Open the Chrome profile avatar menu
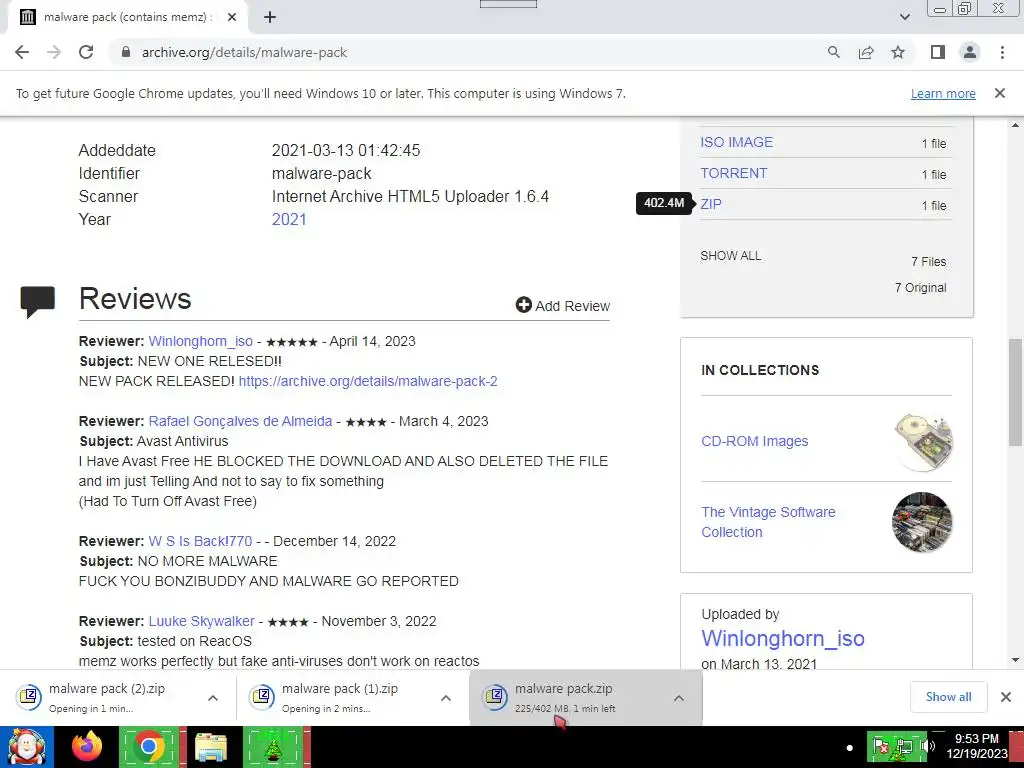This screenshot has height=768, width=1024. click(x=970, y=52)
